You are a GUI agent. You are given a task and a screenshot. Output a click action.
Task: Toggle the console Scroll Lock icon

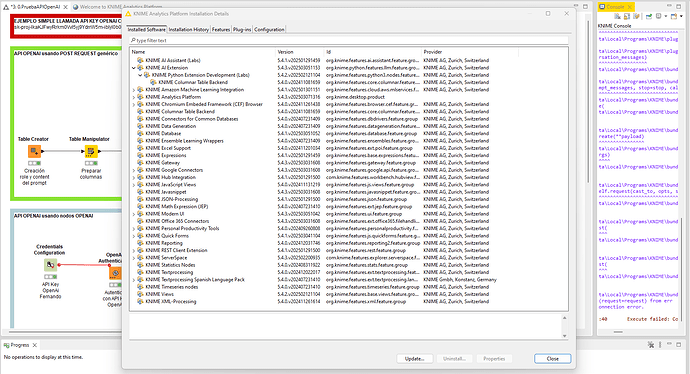(x=627, y=16)
